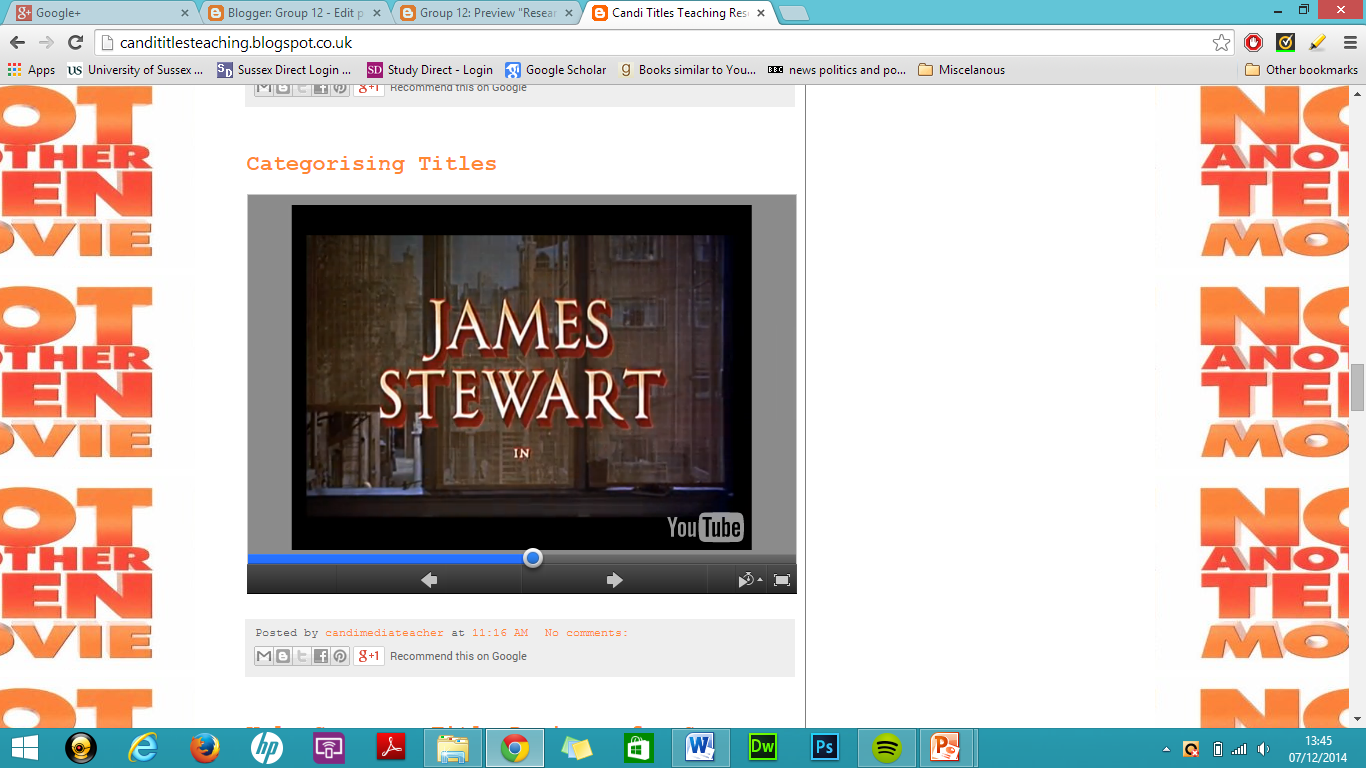Screen dimensions: 1366x768
Task: Launch Firefox from the taskbar
Action: [x=205, y=748]
